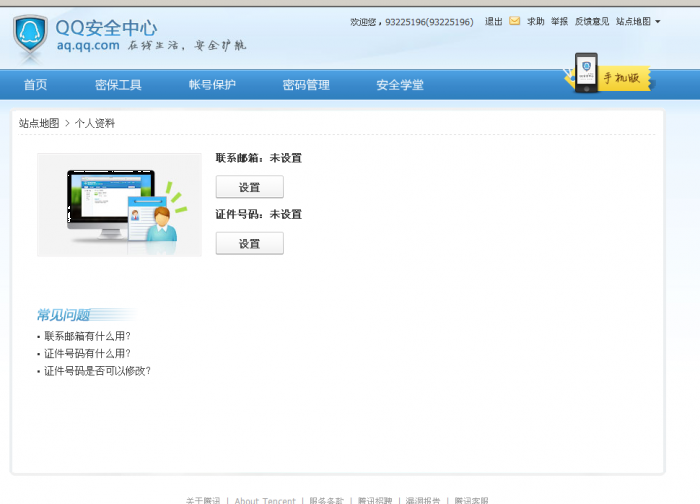
Task: Click About Tencent footer link
Action: pyautogui.click(x=265, y=500)
